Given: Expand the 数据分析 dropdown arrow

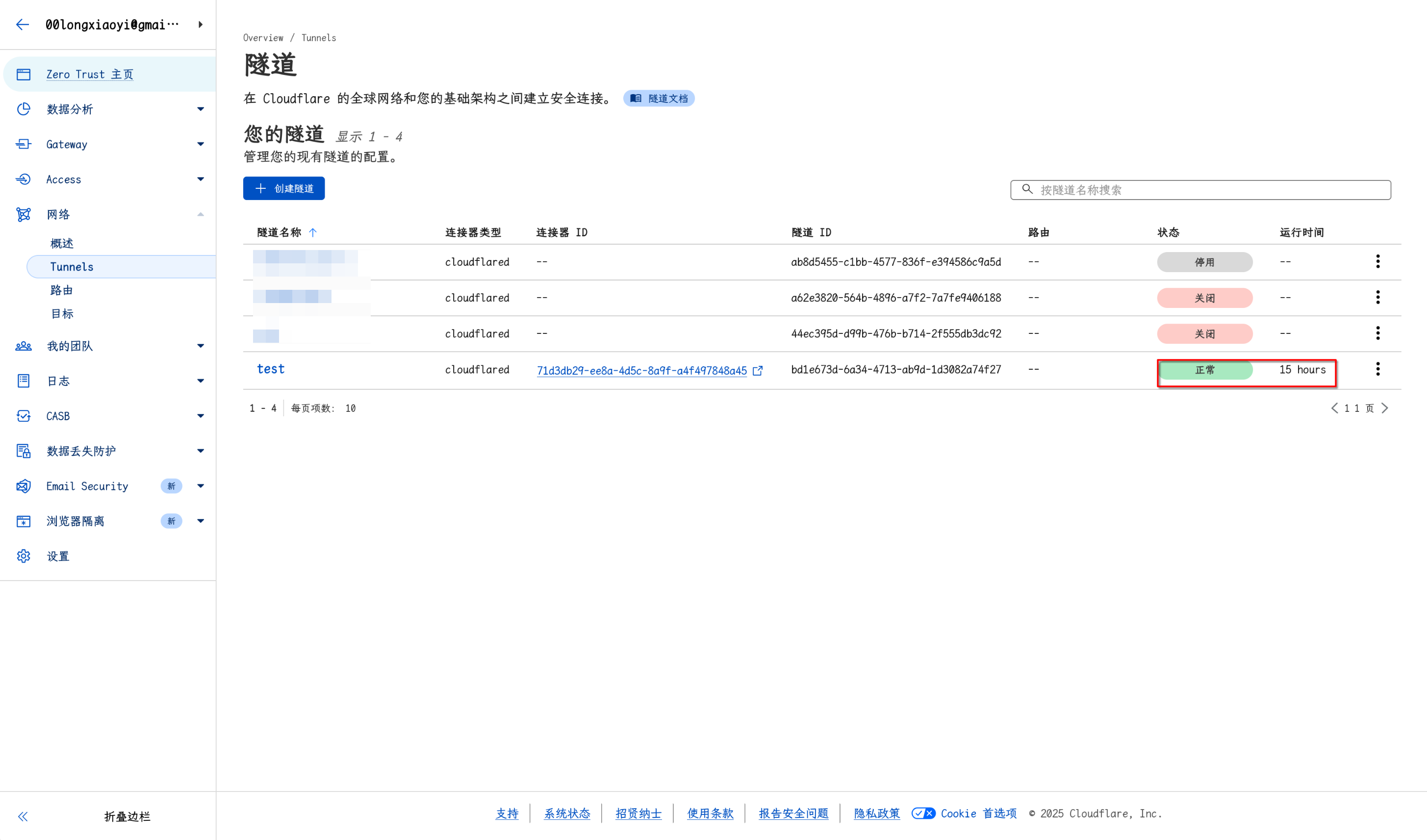Looking at the screenshot, I should [x=201, y=109].
